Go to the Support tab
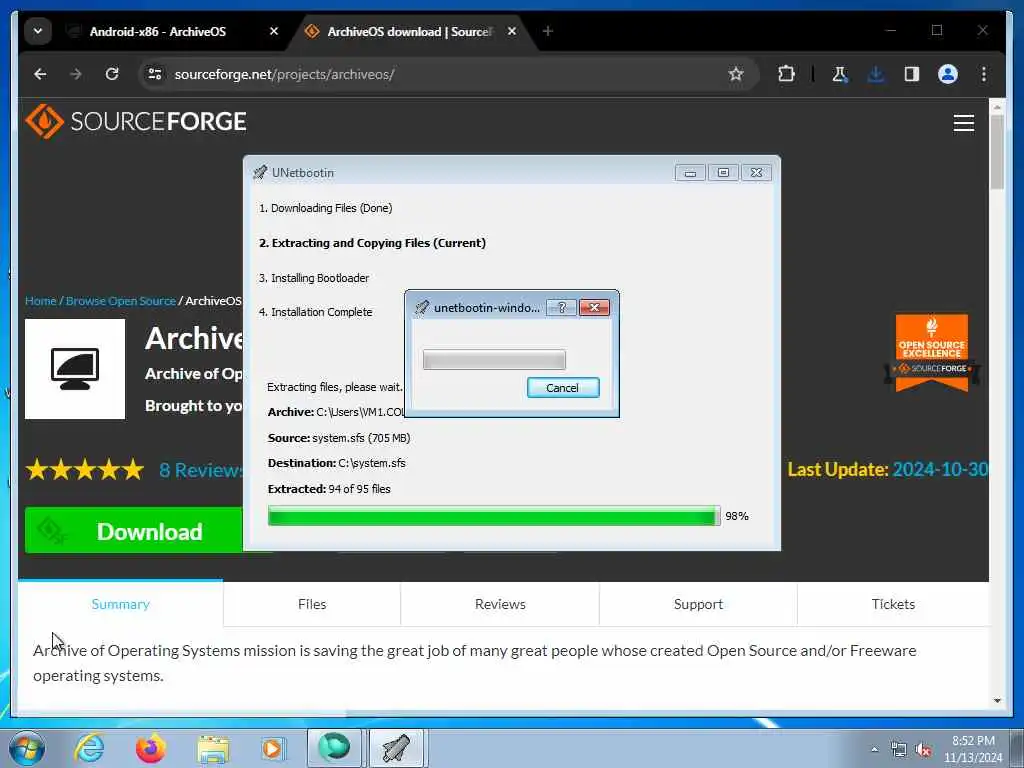Viewport: 1024px width, 768px height. [x=698, y=604]
